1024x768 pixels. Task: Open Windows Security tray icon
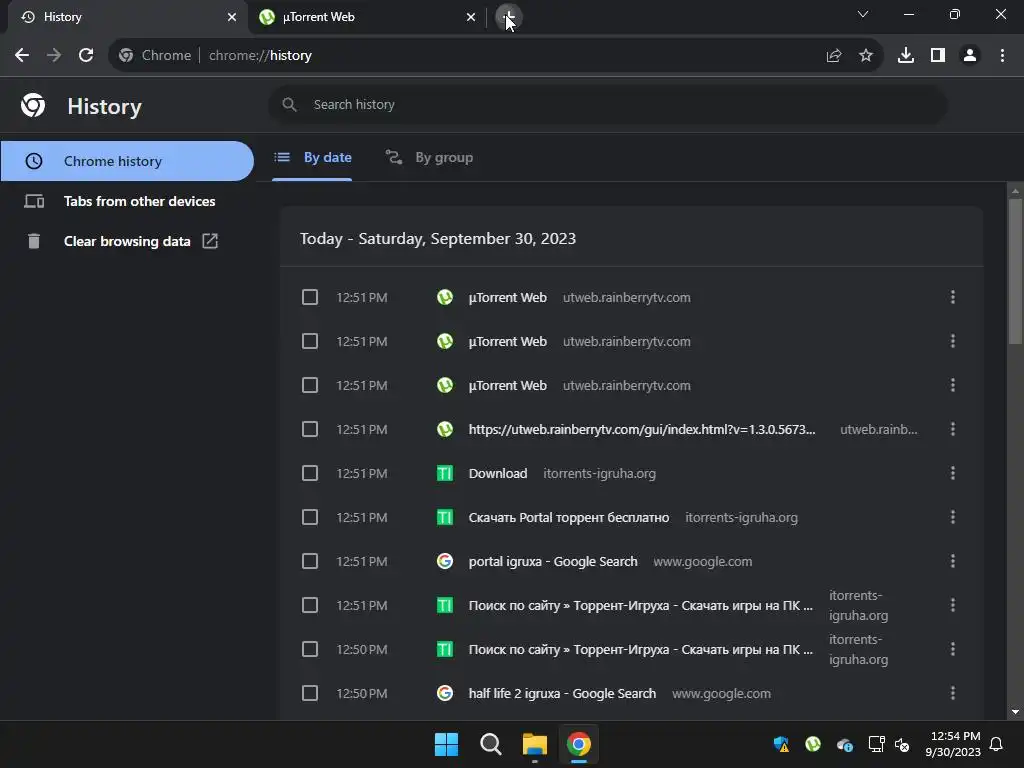coord(781,744)
